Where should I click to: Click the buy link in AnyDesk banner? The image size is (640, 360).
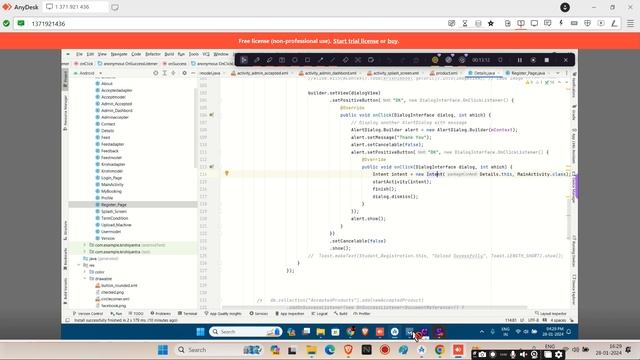click(x=393, y=41)
